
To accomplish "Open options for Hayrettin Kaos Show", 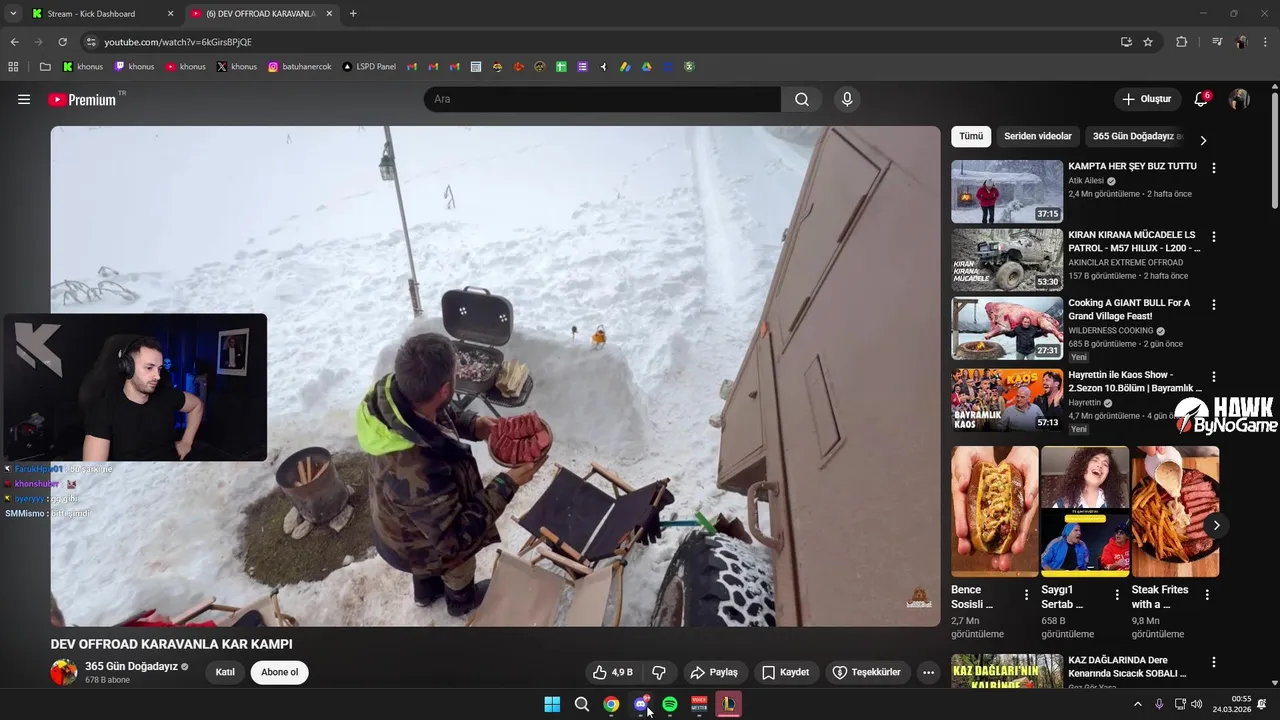I will pyautogui.click(x=1214, y=377).
